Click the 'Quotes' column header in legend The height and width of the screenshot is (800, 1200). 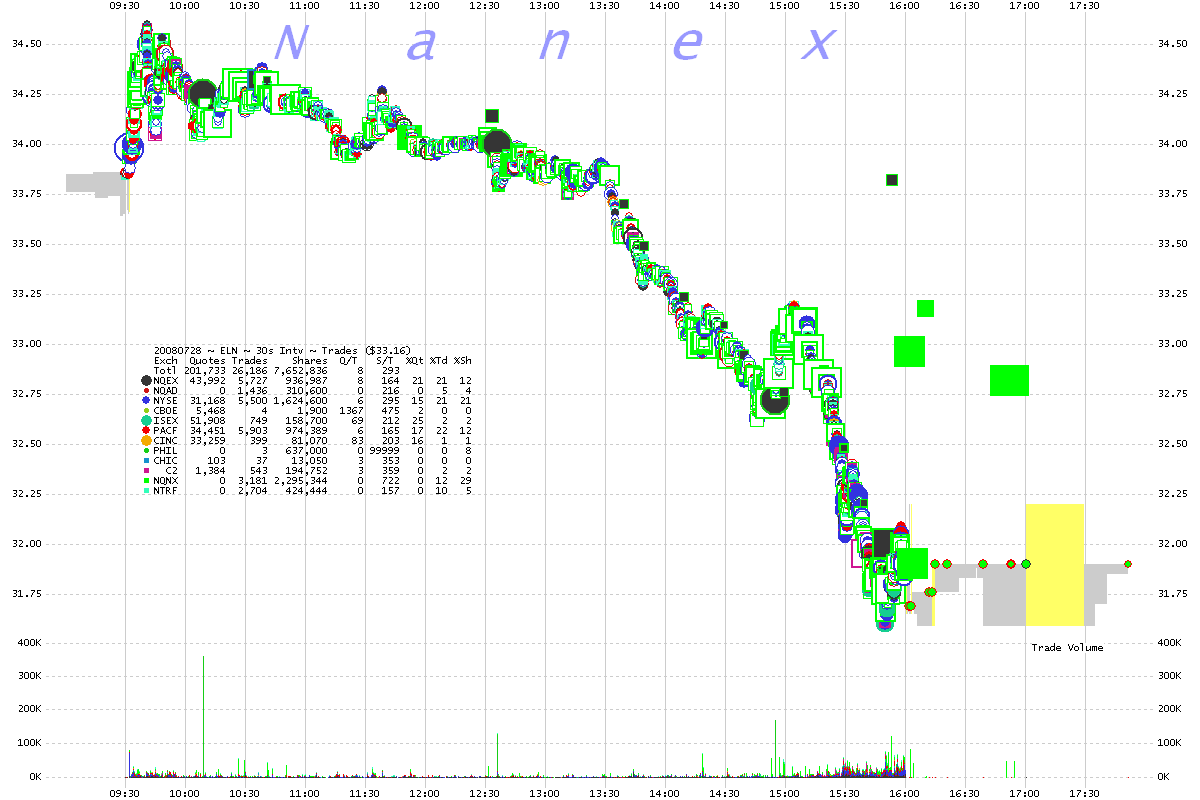[207, 361]
